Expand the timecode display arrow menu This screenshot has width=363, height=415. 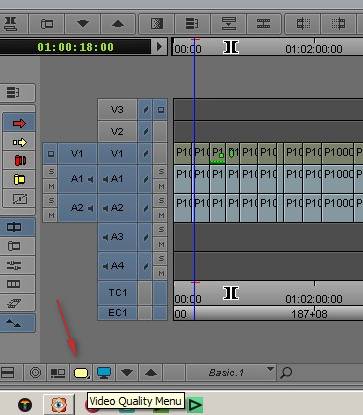(x=159, y=46)
